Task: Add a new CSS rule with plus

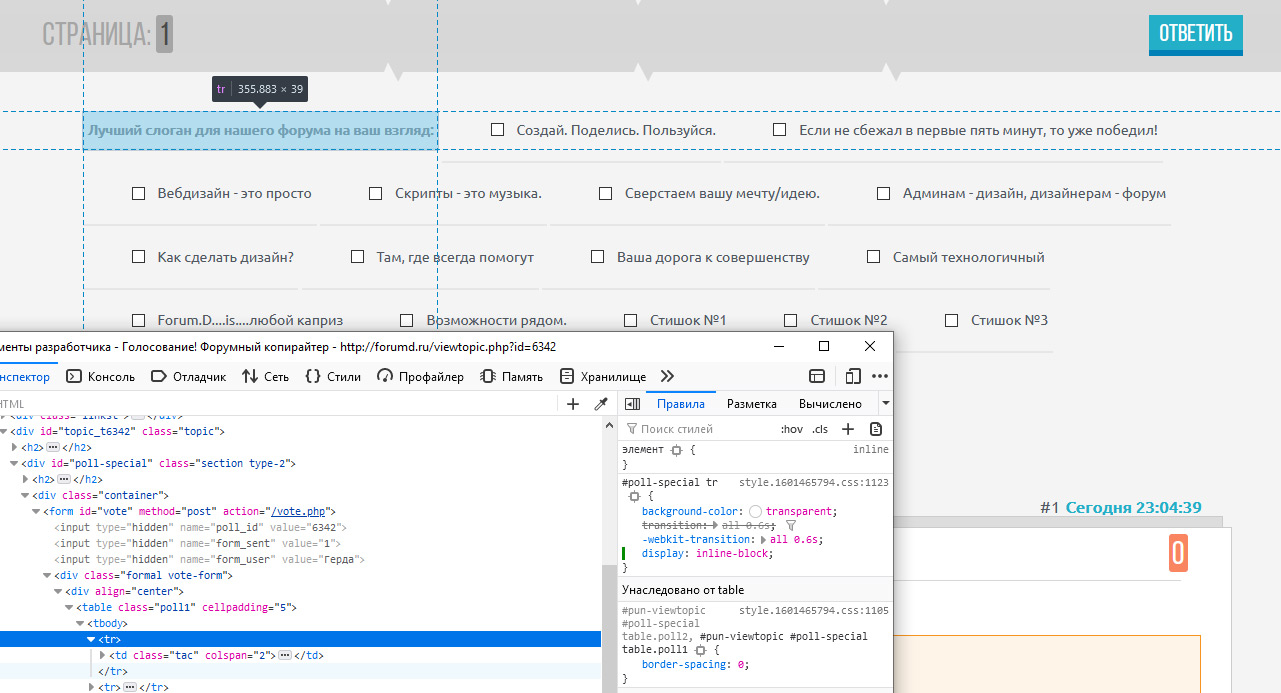Action: 848,429
